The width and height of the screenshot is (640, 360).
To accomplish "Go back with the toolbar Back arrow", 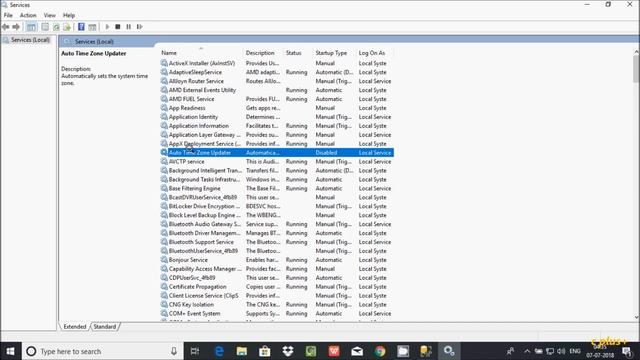I will [6, 27].
